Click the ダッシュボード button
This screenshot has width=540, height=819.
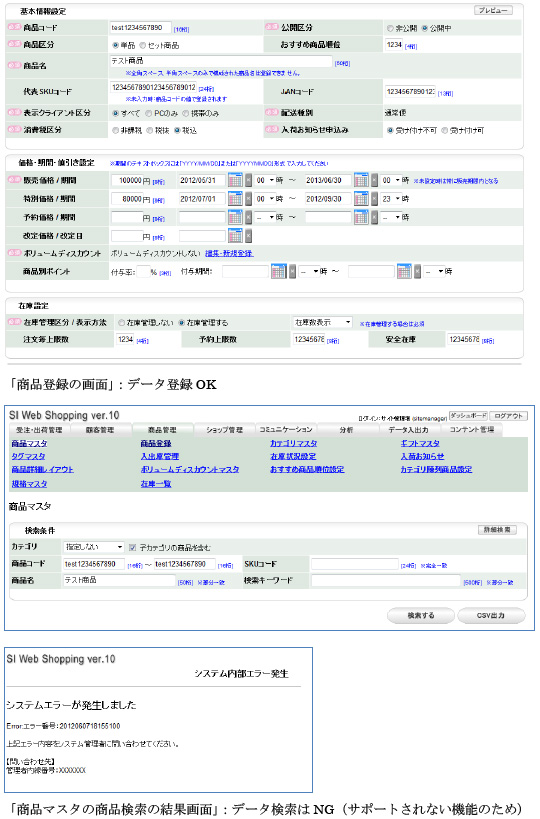(468, 416)
